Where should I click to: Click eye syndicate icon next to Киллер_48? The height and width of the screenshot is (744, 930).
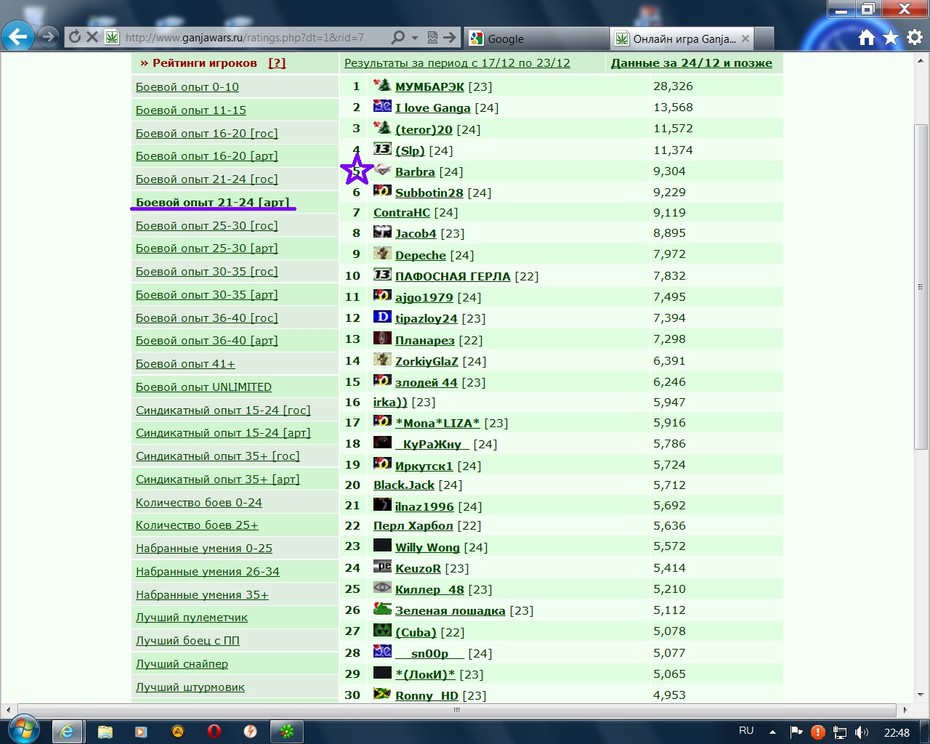pyautogui.click(x=382, y=588)
